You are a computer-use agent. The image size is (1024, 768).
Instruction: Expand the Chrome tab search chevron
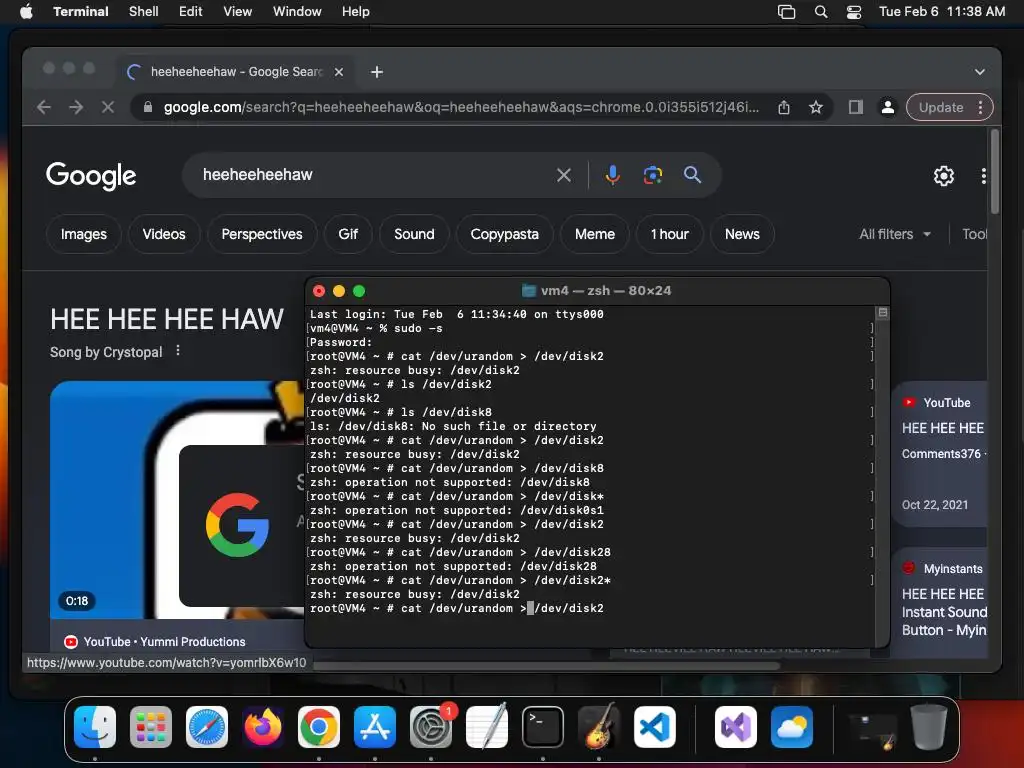(x=979, y=72)
